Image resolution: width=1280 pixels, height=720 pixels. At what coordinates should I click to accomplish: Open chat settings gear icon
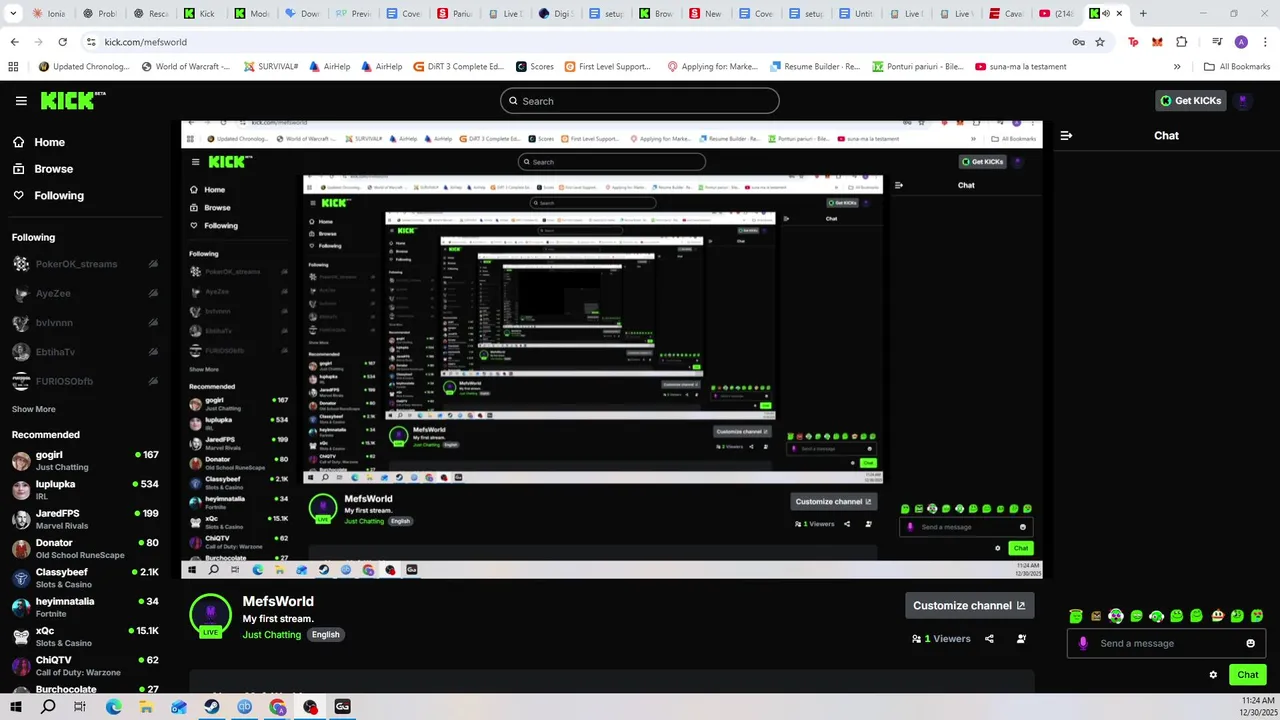pyautogui.click(x=1213, y=675)
